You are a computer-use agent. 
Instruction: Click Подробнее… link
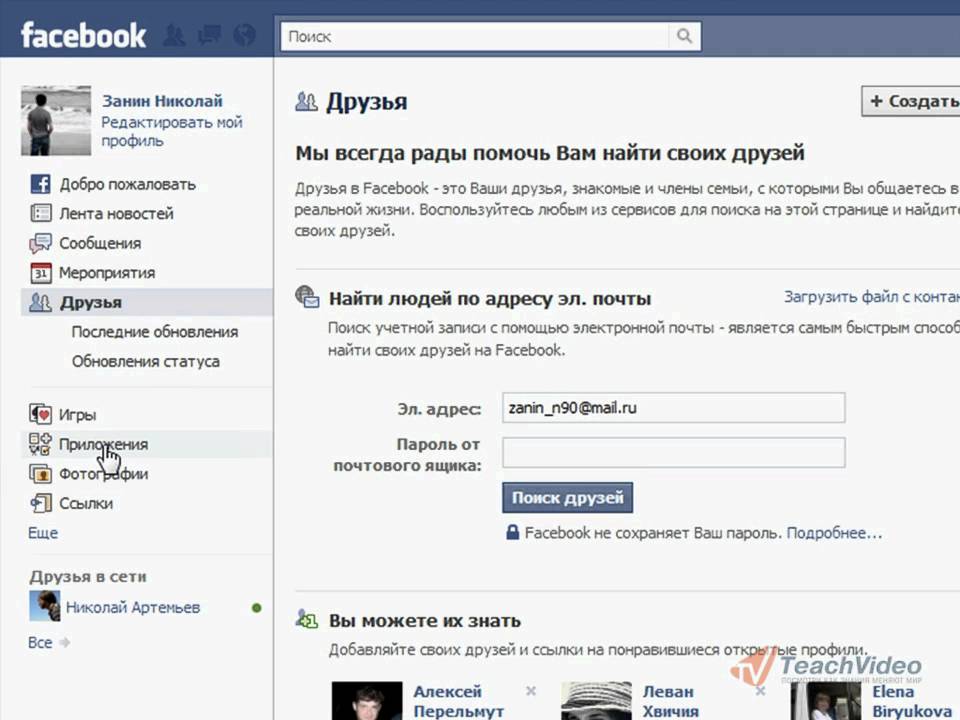click(x=834, y=533)
